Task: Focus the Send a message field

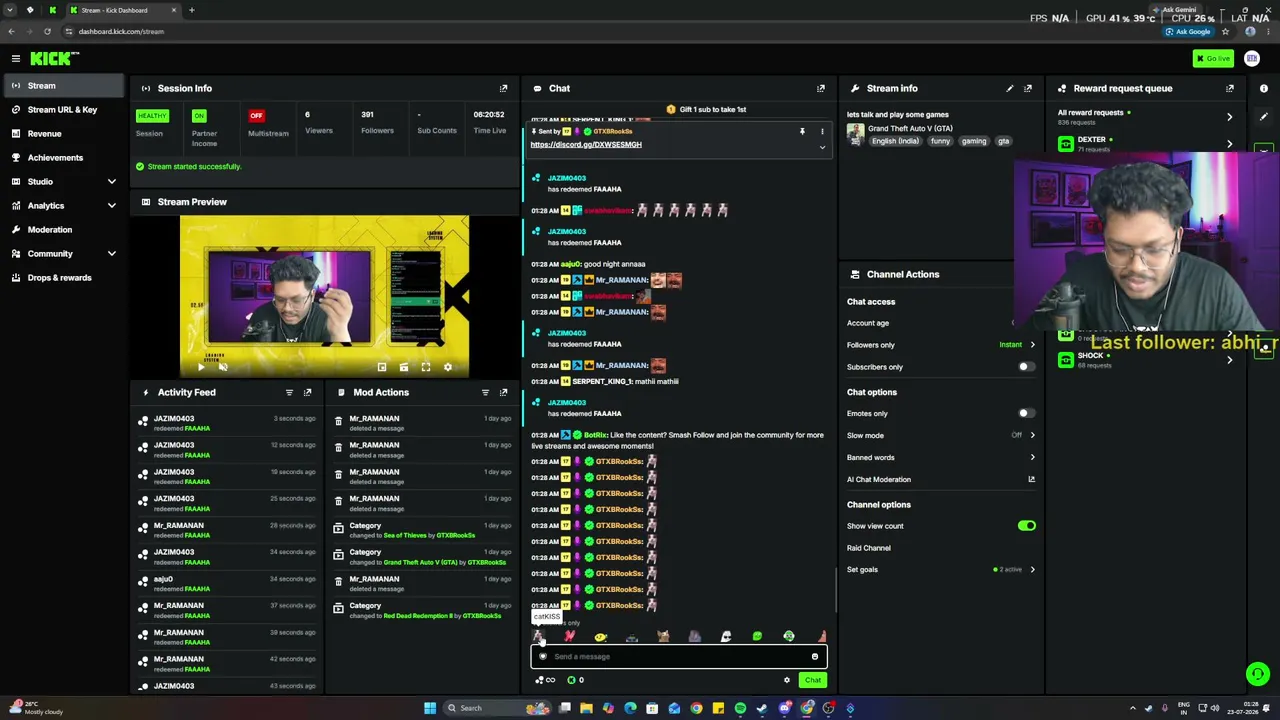Action: tap(679, 657)
